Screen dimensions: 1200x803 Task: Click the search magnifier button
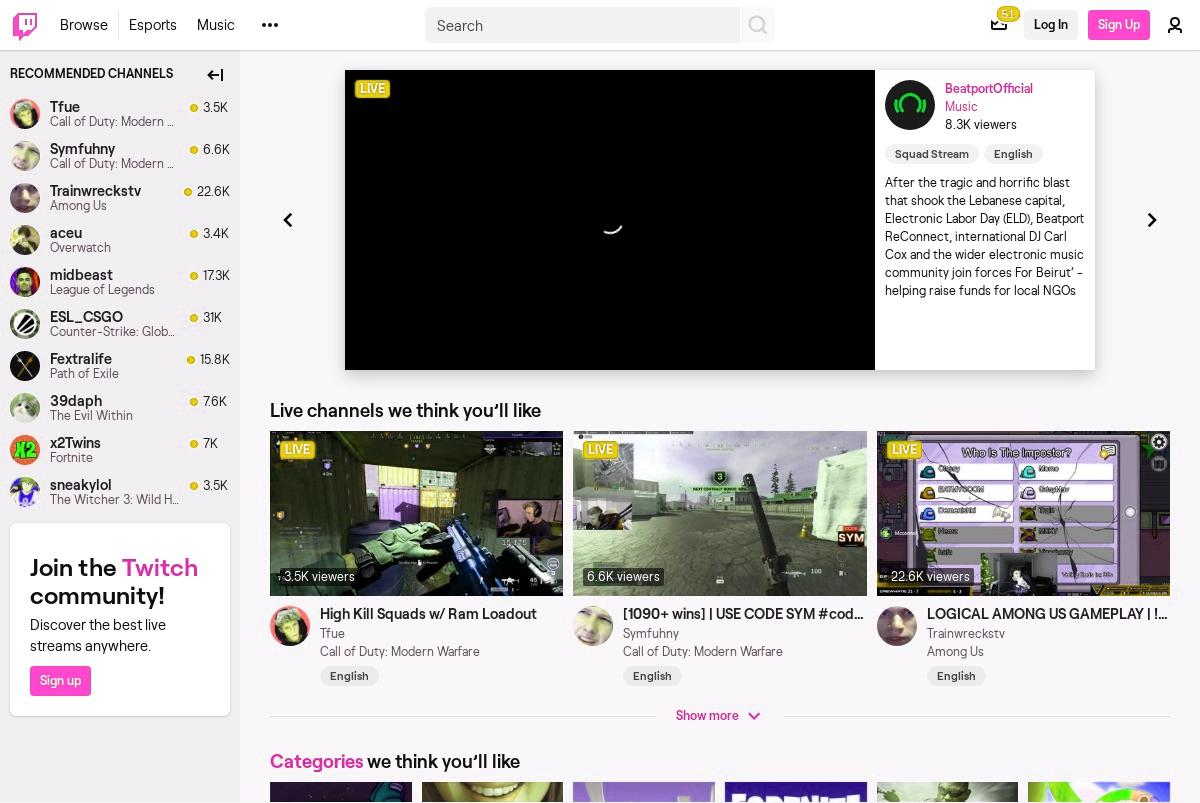coord(757,25)
